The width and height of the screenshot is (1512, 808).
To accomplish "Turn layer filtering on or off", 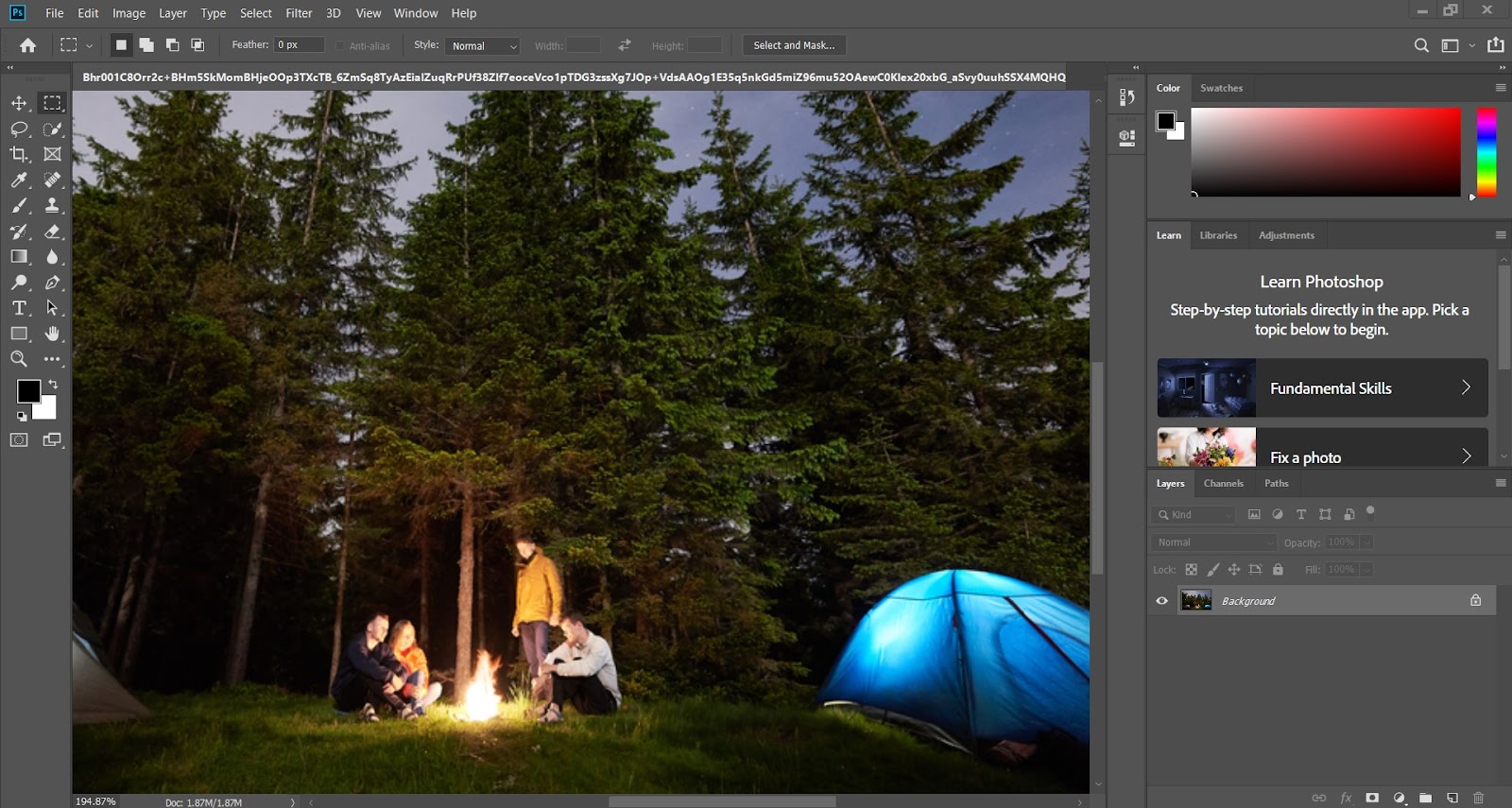I will 1370,512.
